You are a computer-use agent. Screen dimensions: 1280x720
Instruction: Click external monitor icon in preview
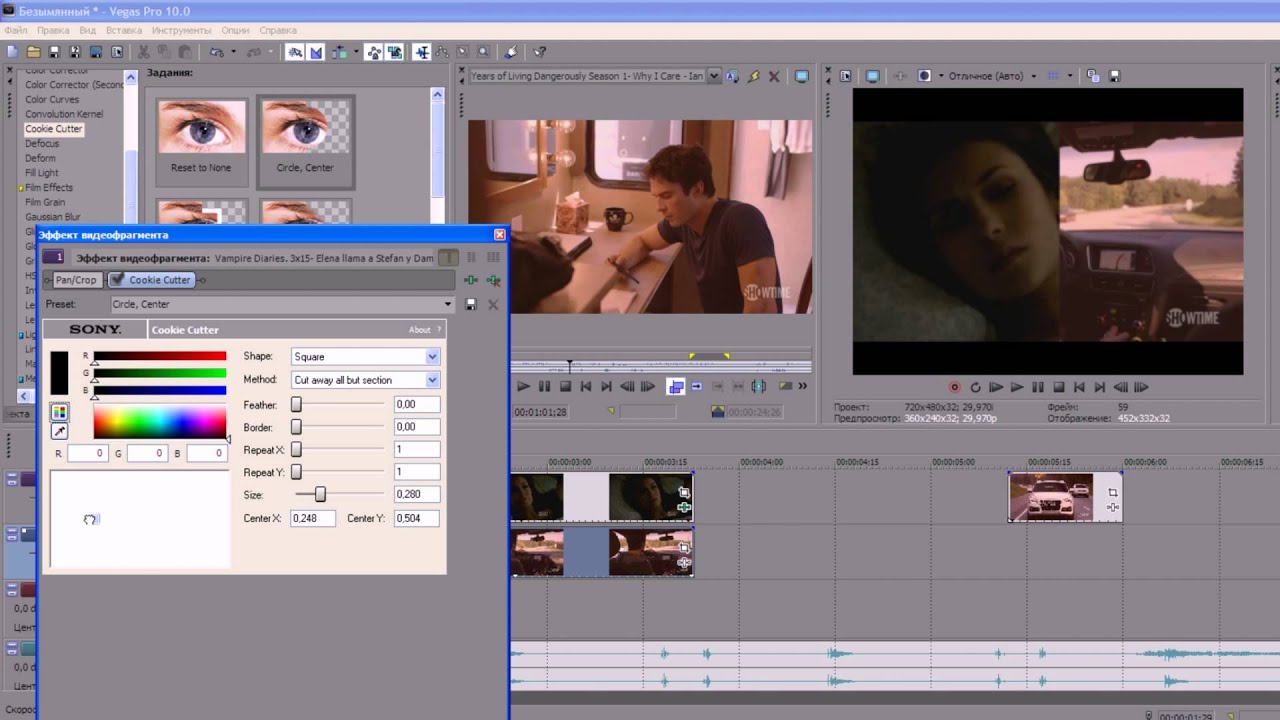pyautogui.click(x=872, y=76)
